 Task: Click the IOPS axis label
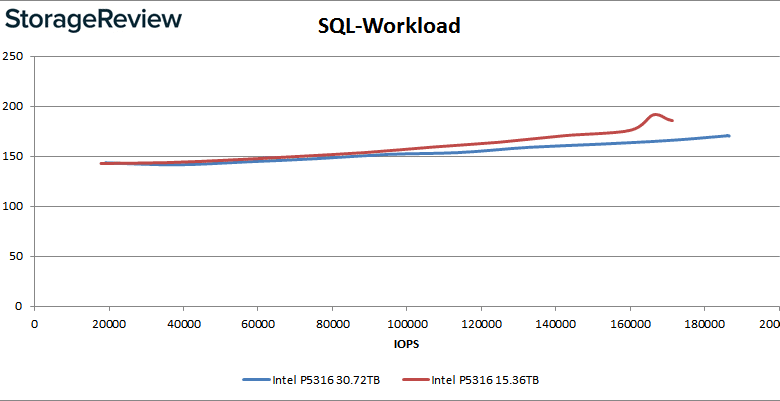tap(406, 344)
